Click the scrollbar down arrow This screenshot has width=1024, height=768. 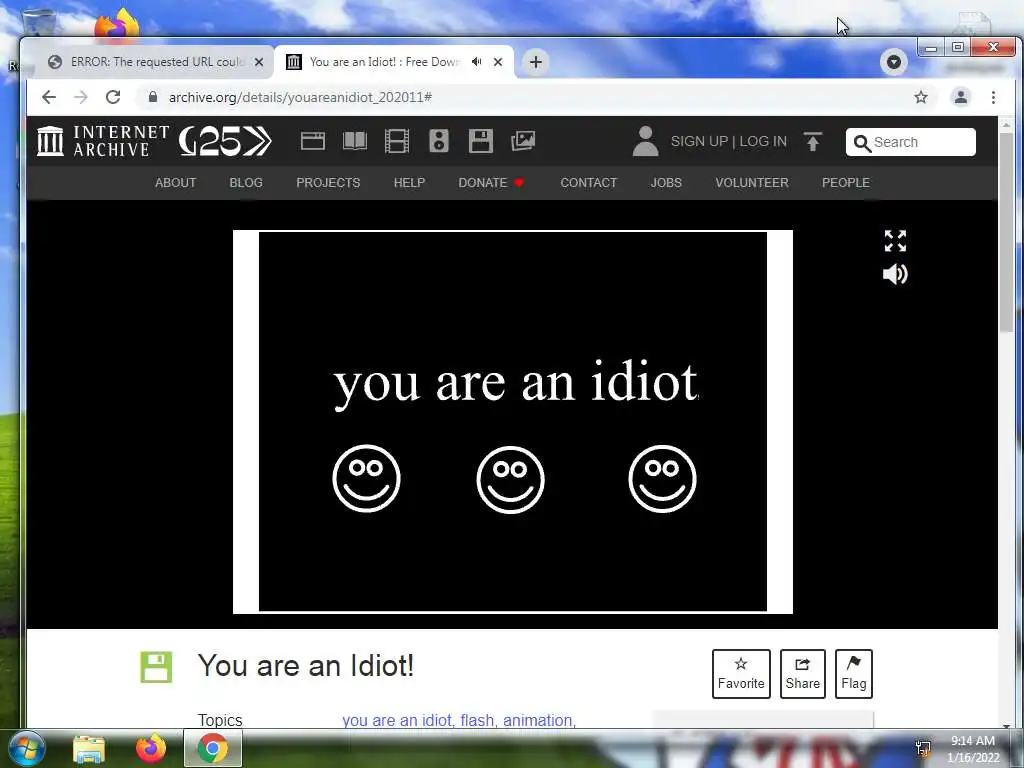(x=1006, y=725)
